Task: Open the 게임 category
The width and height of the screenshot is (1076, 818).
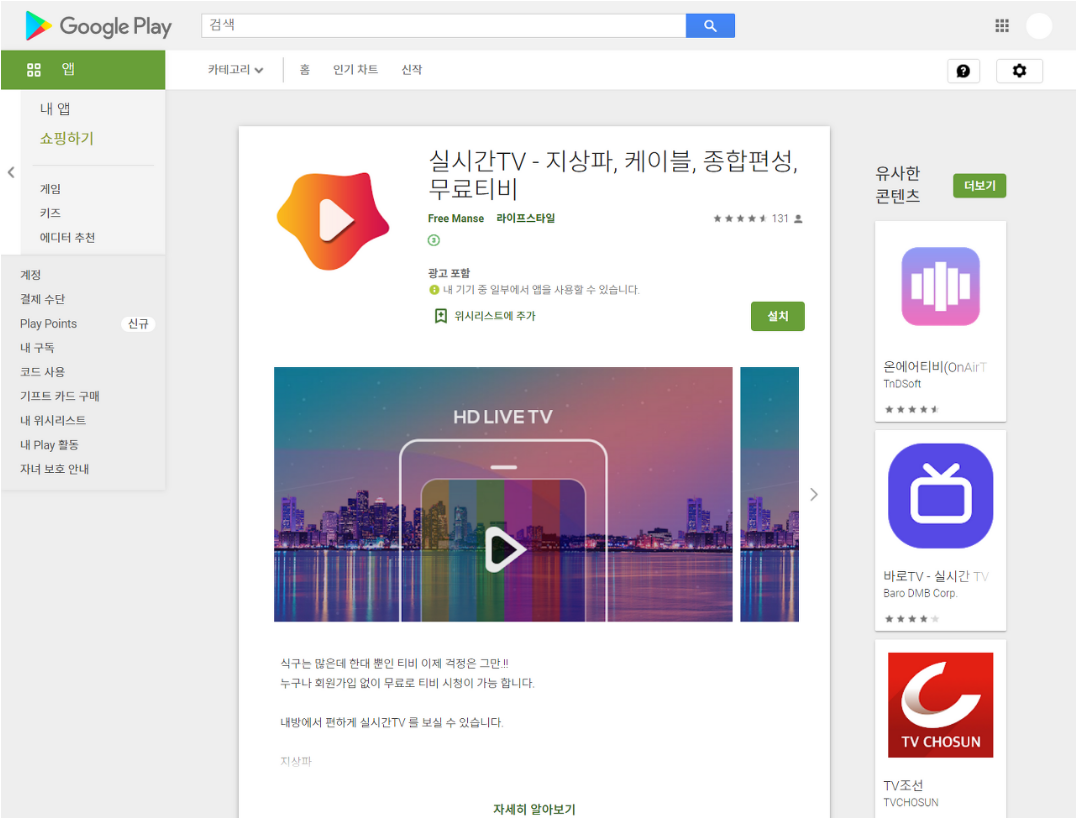Action: pyautogui.click(x=50, y=189)
